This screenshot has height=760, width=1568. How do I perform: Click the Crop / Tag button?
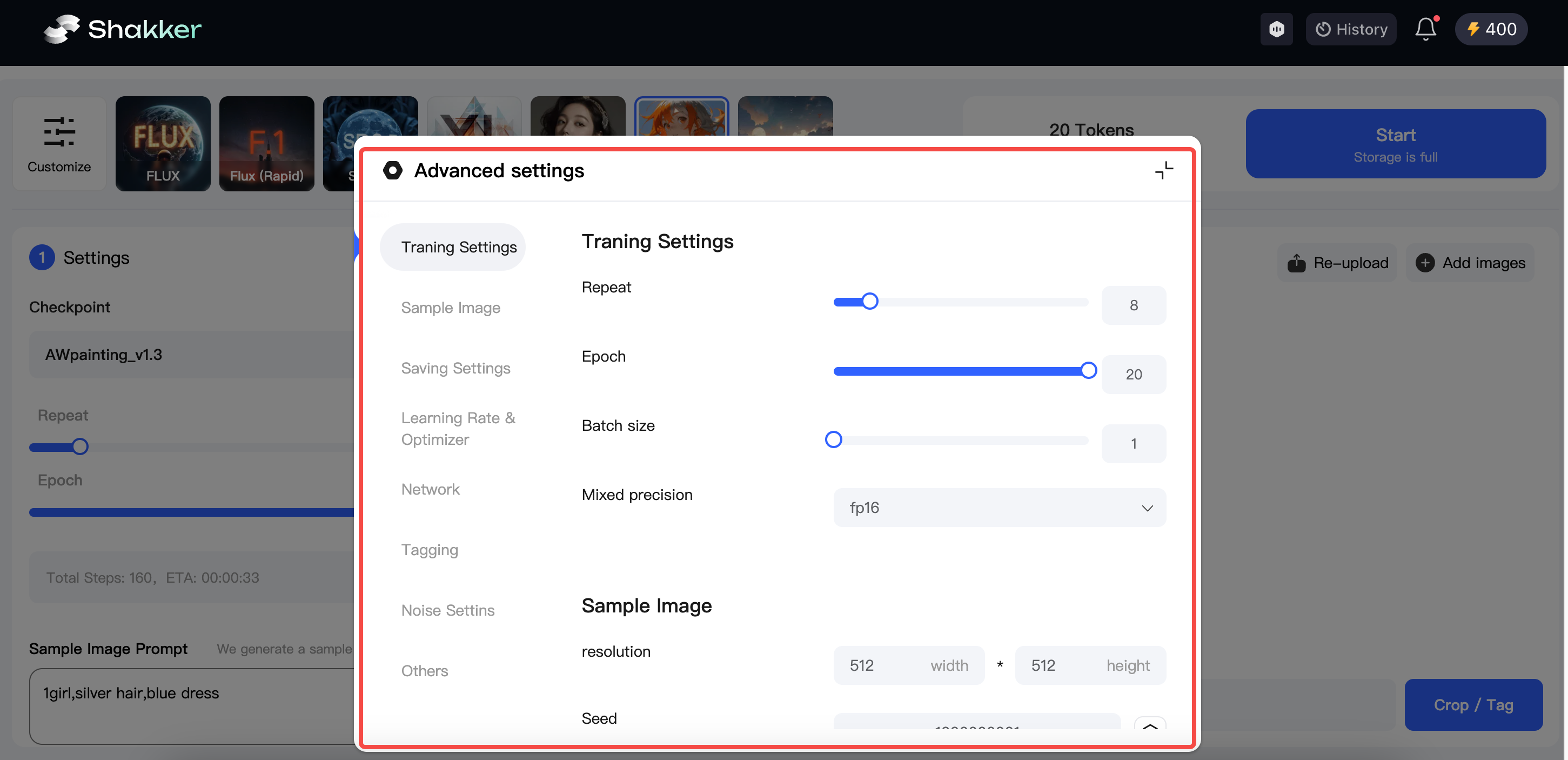[1473, 704]
